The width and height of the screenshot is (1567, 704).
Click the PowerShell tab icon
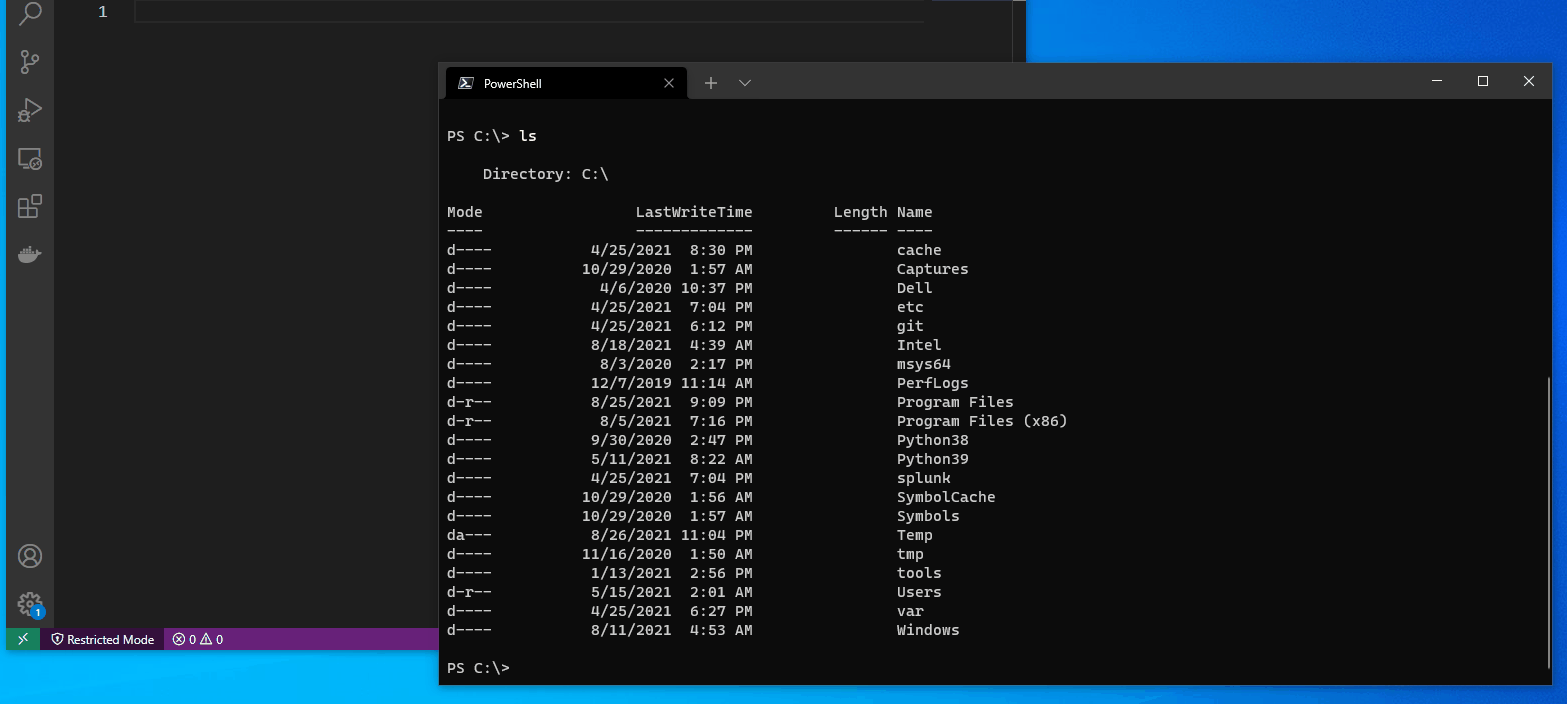(x=465, y=83)
